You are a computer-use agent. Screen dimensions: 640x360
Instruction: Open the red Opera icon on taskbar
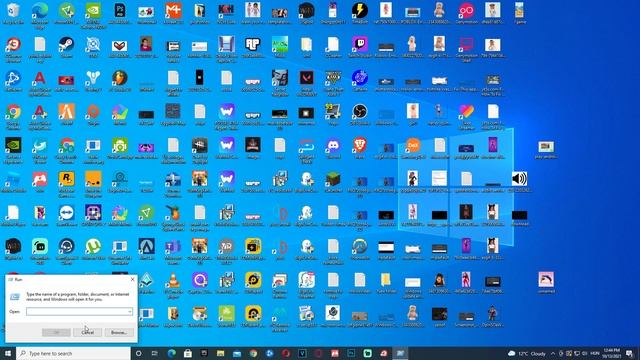(x=286, y=353)
